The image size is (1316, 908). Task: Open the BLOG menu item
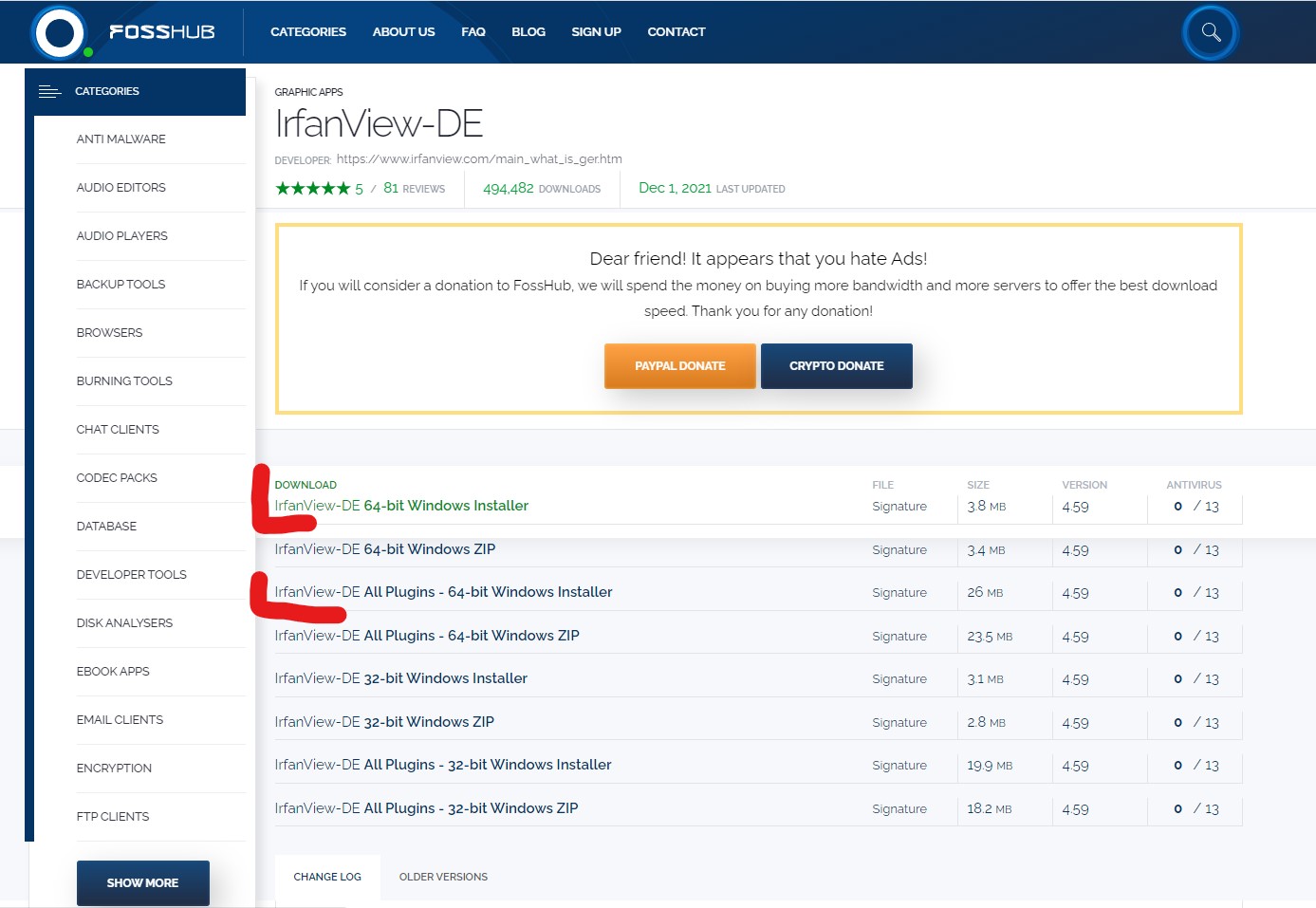coord(528,31)
